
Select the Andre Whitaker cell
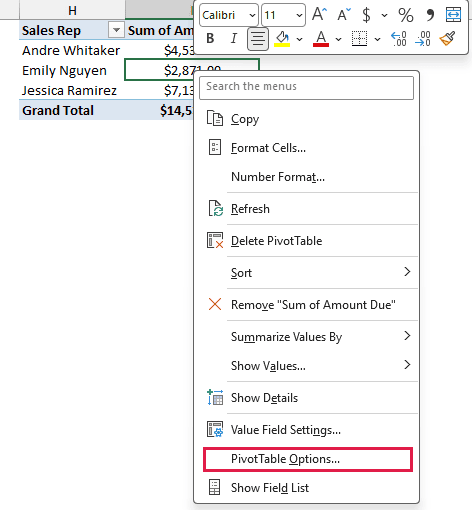coord(72,50)
